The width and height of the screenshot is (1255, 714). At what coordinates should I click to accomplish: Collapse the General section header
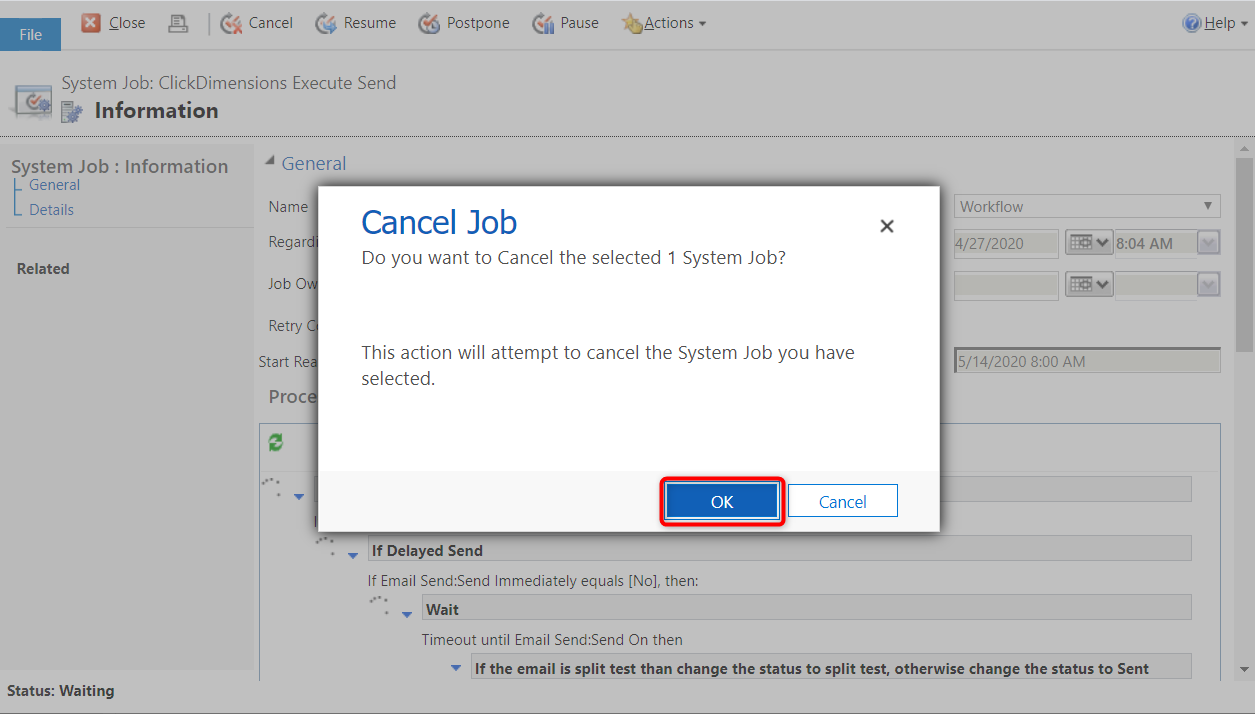[x=268, y=161]
